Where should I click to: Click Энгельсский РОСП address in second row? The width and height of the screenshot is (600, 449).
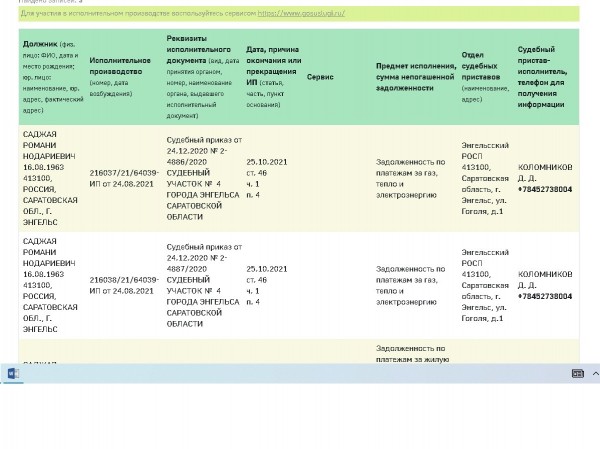485,285
